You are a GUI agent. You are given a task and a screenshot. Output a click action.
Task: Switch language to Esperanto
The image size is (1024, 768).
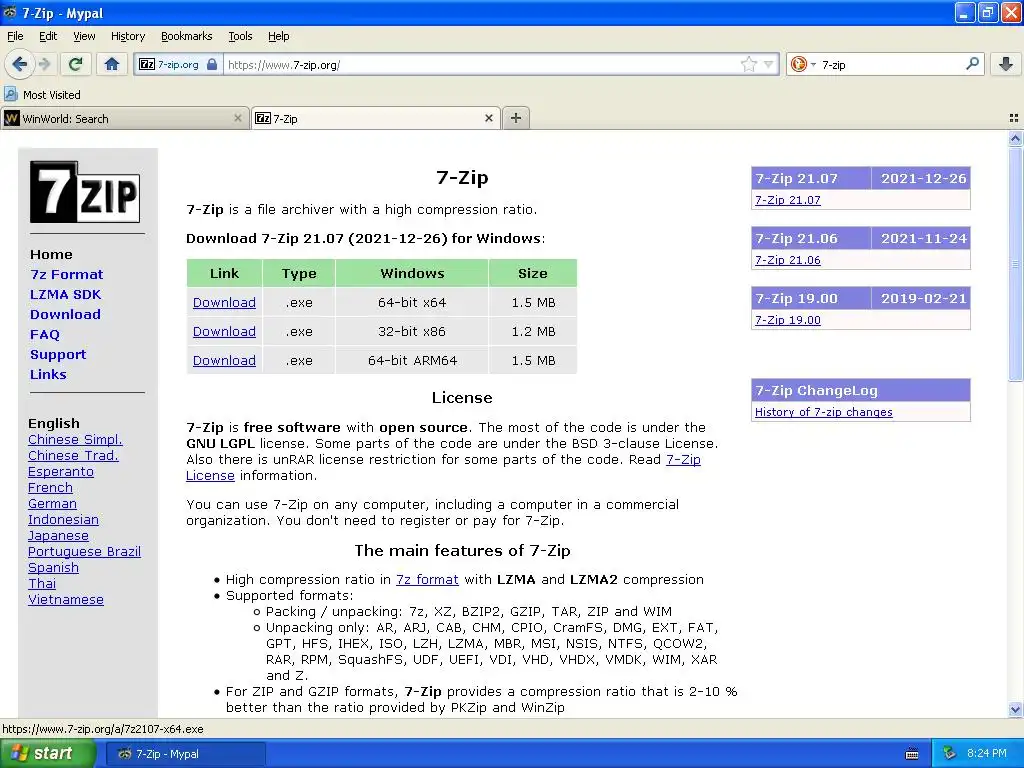click(61, 472)
